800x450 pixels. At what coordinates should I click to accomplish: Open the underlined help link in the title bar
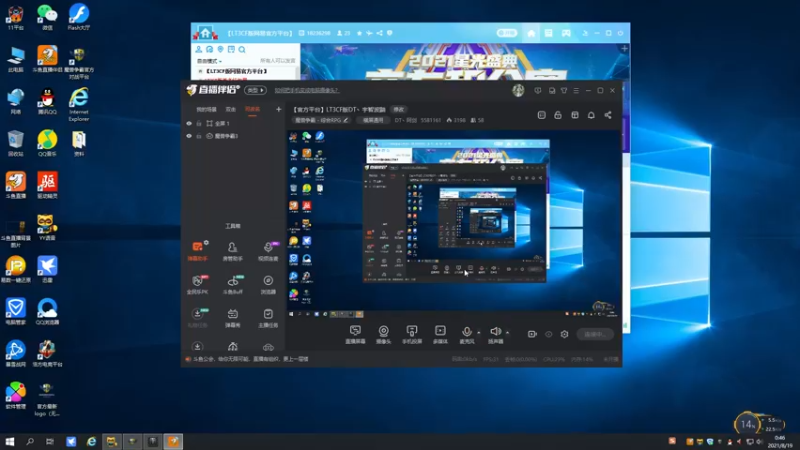[x=306, y=90]
